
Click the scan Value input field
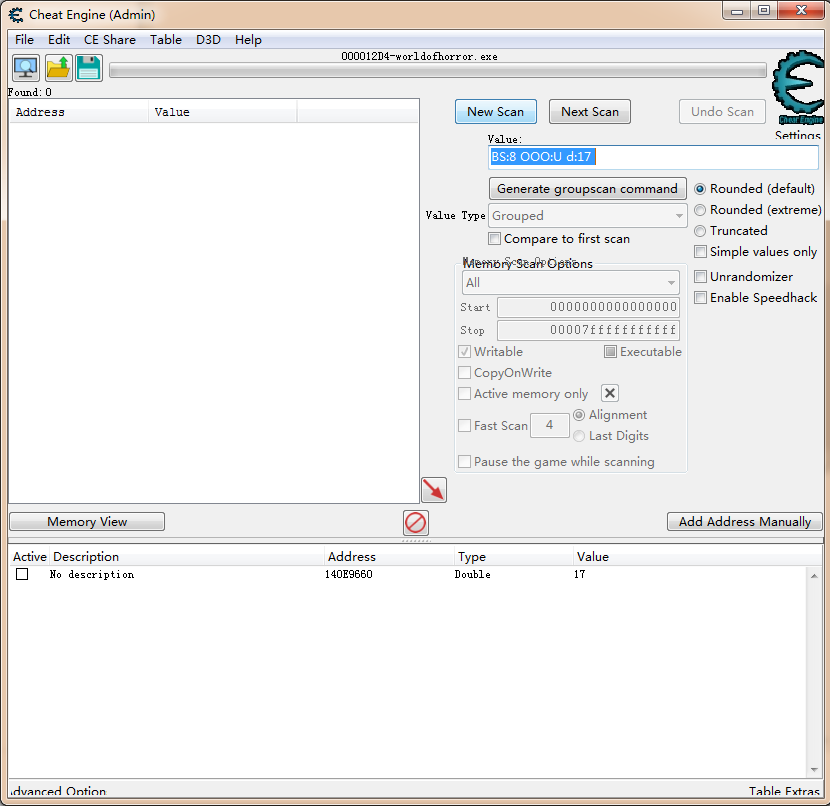653,157
